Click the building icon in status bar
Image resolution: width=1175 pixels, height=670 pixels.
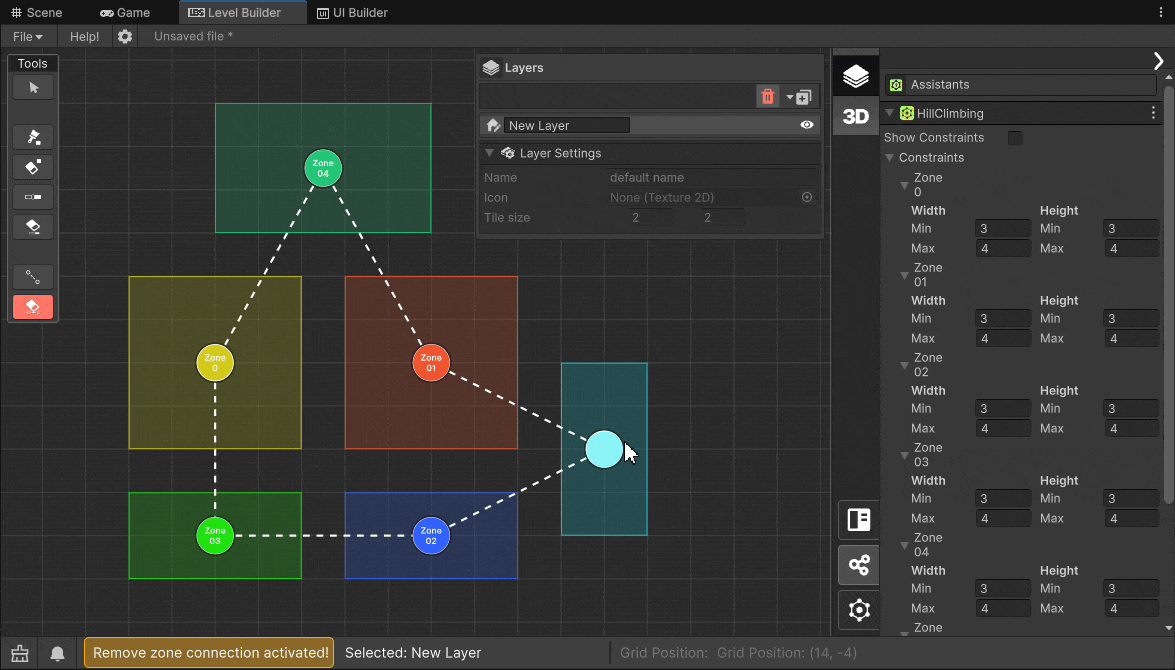(x=20, y=654)
